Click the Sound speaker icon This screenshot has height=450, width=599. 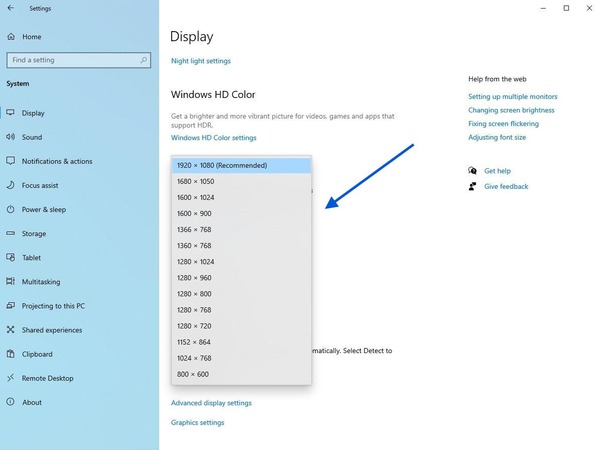pyautogui.click(x=10, y=137)
